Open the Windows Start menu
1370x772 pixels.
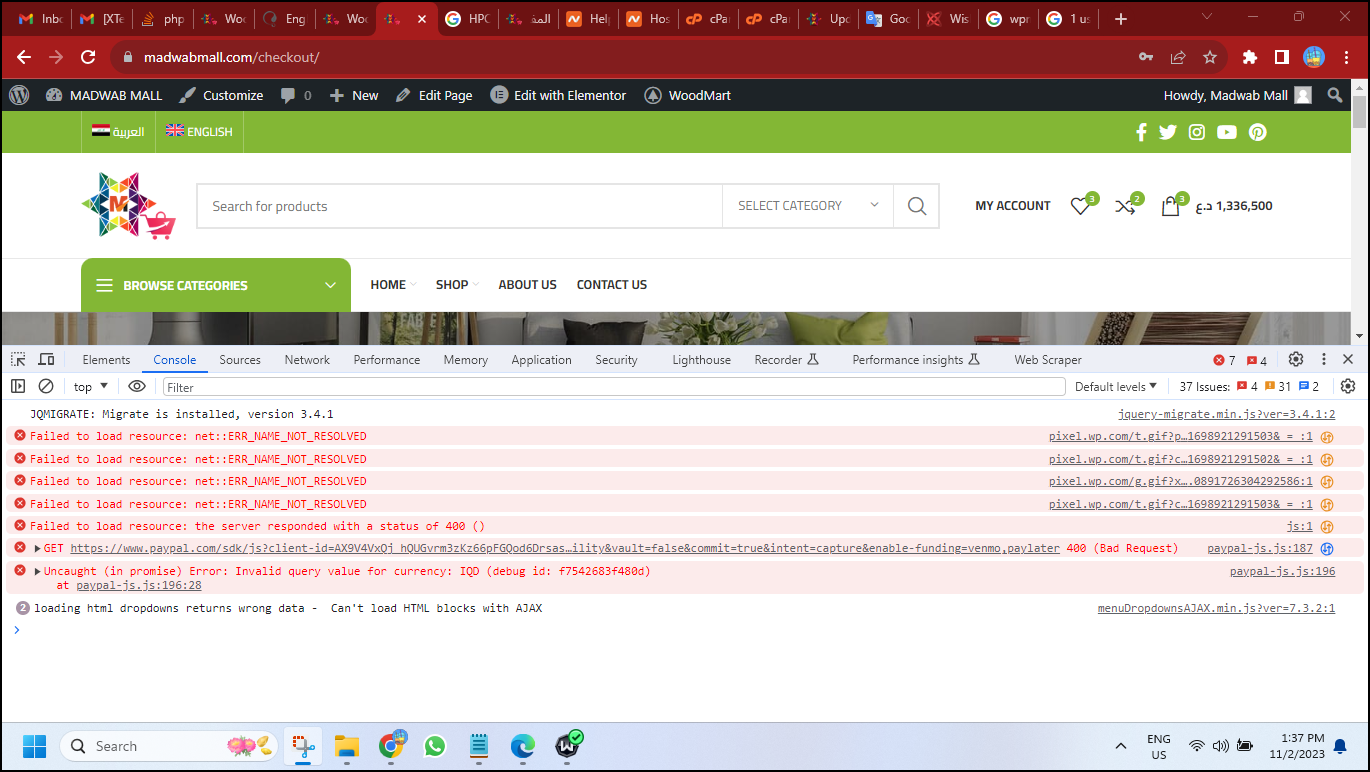coord(34,746)
